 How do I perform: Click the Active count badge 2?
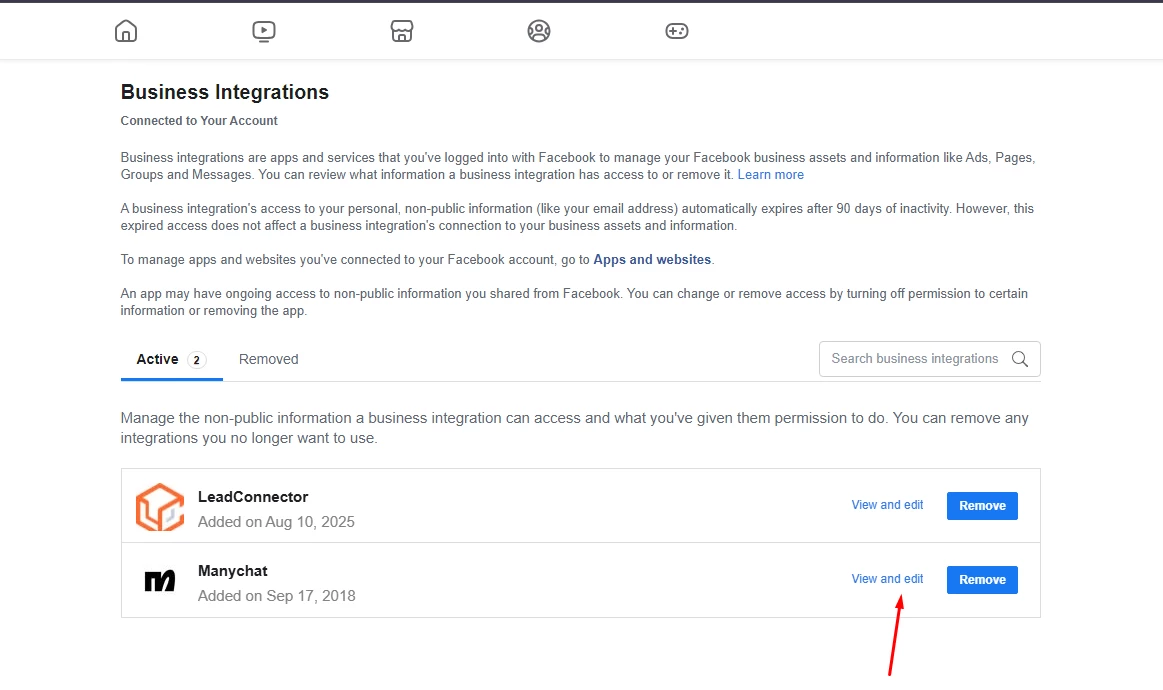(197, 360)
